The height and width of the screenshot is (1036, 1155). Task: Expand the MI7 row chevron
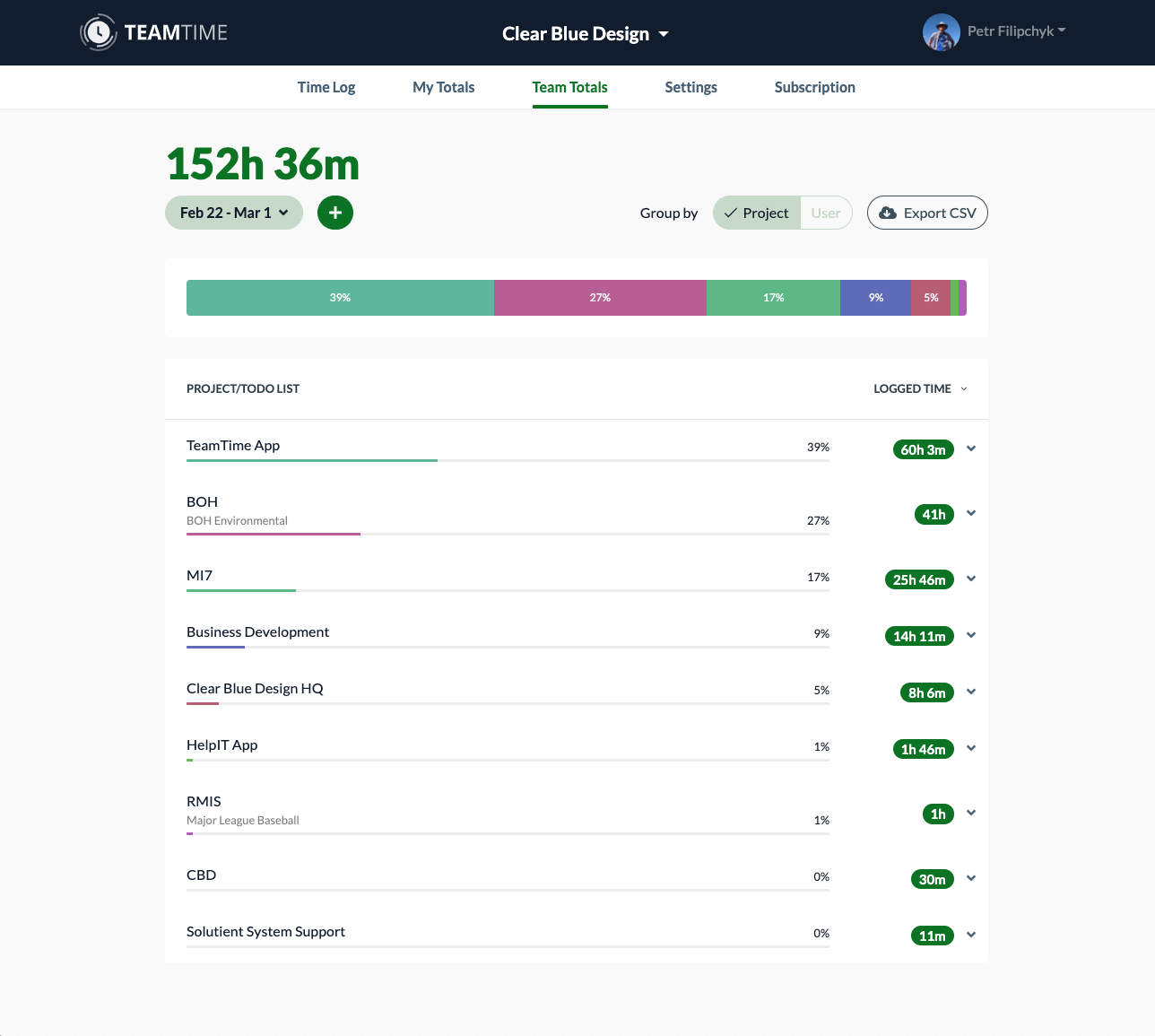pos(971,579)
